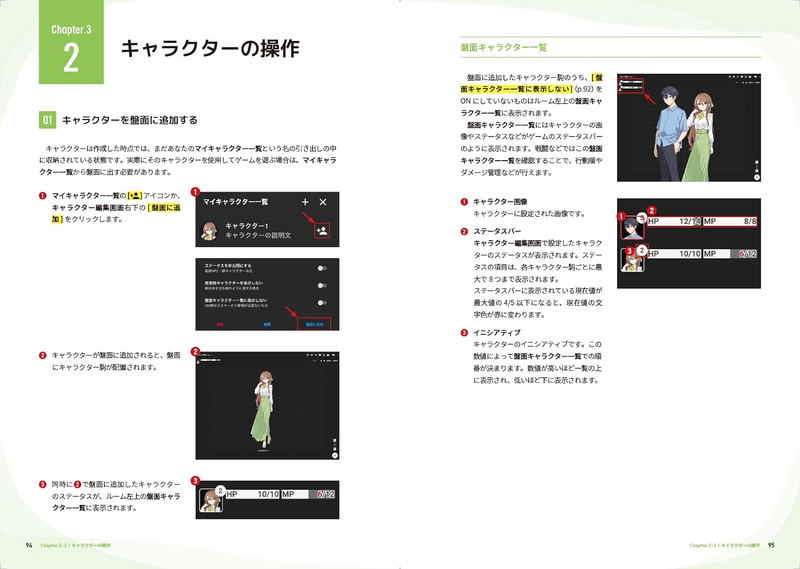Click the 盤面に追加 button in edit dialog
This screenshot has height=569, width=800.
click(314, 324)
